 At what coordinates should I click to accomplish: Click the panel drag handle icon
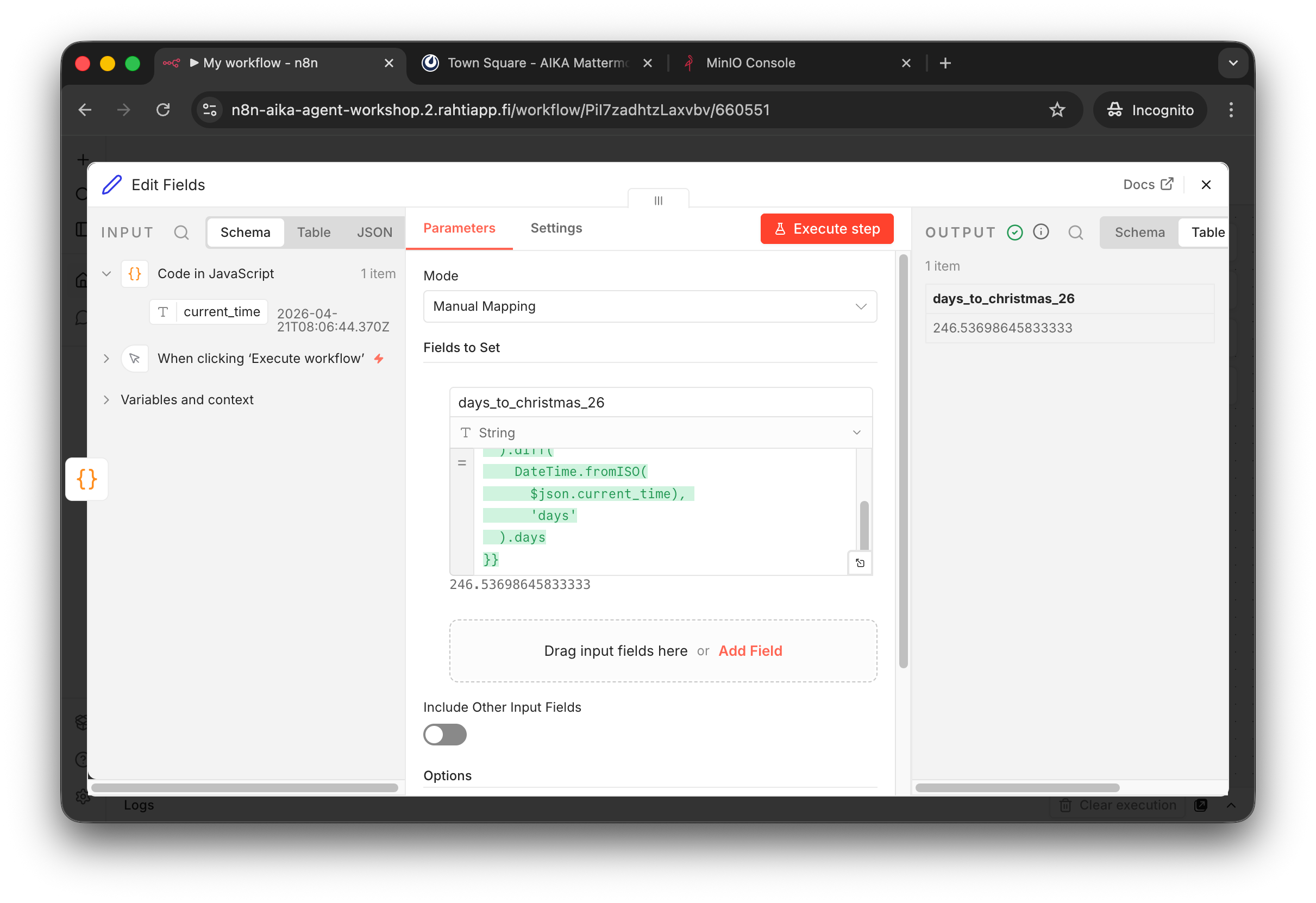tap(658, 200)
